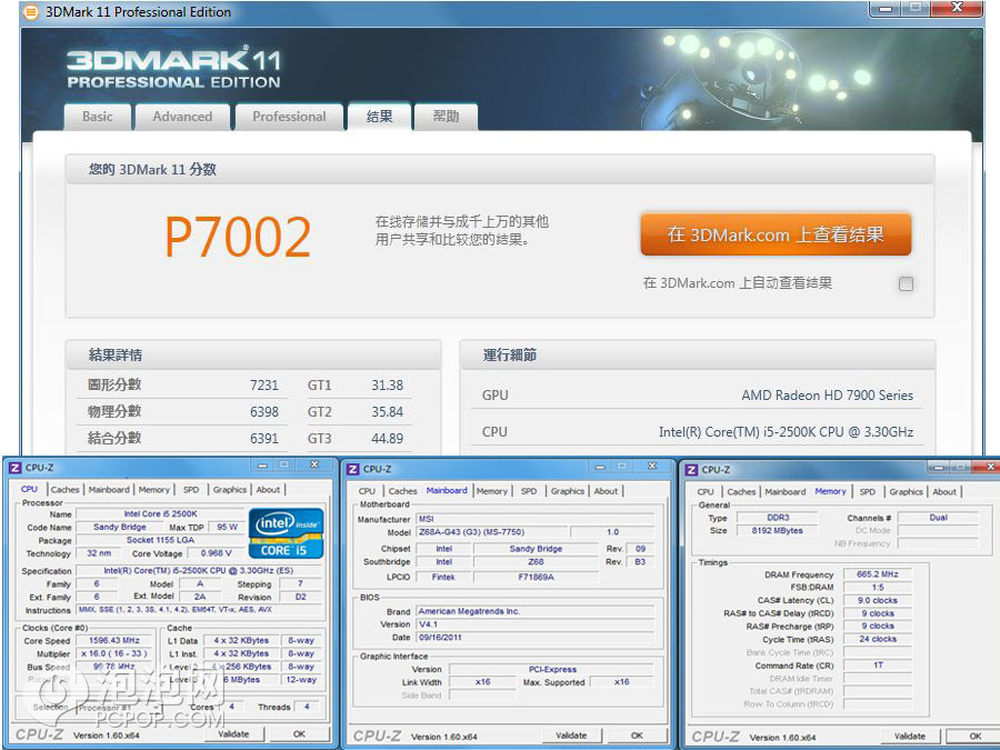Click the Core Voltage value 0.968 V
This screenshot has height=750, width=1000.
[x=216, y=553]
